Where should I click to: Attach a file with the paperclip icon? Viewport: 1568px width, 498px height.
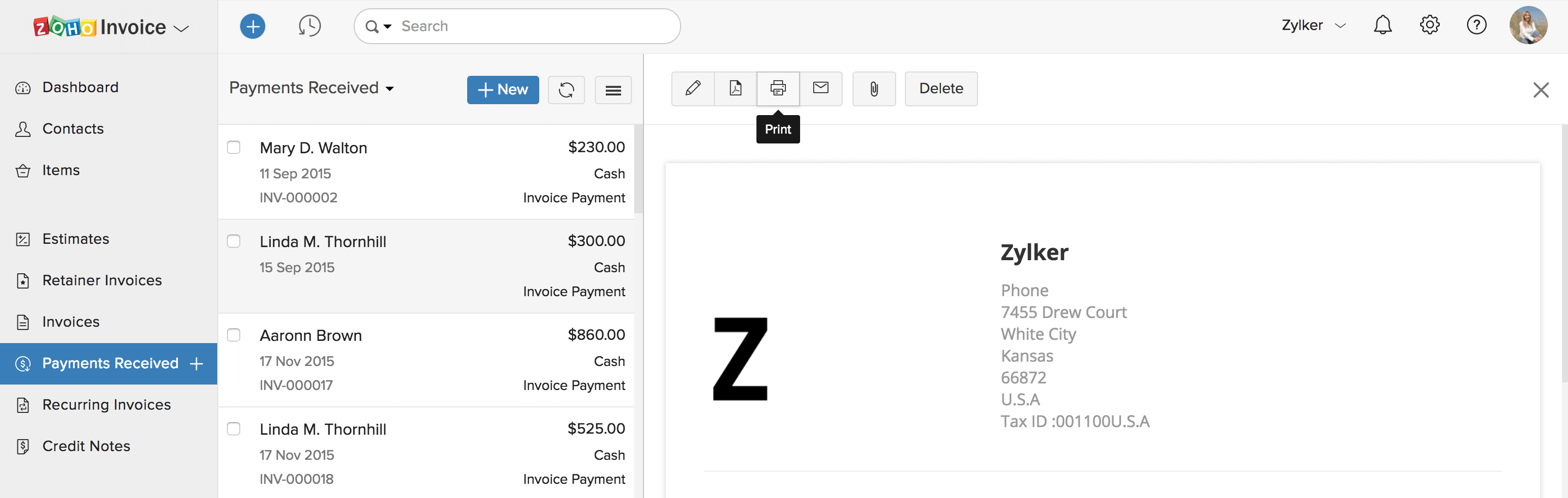(874, 89)
